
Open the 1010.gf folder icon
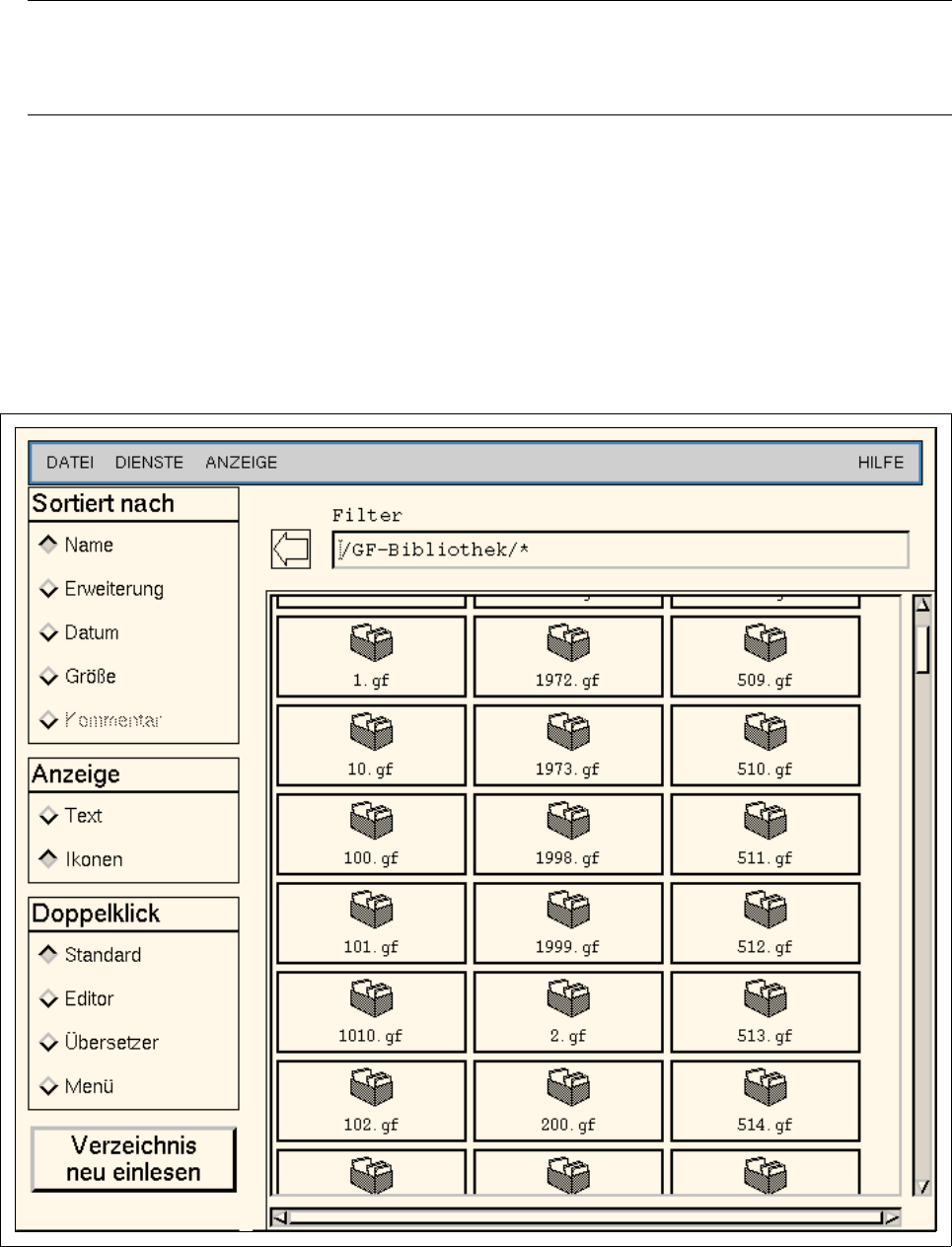371,998
